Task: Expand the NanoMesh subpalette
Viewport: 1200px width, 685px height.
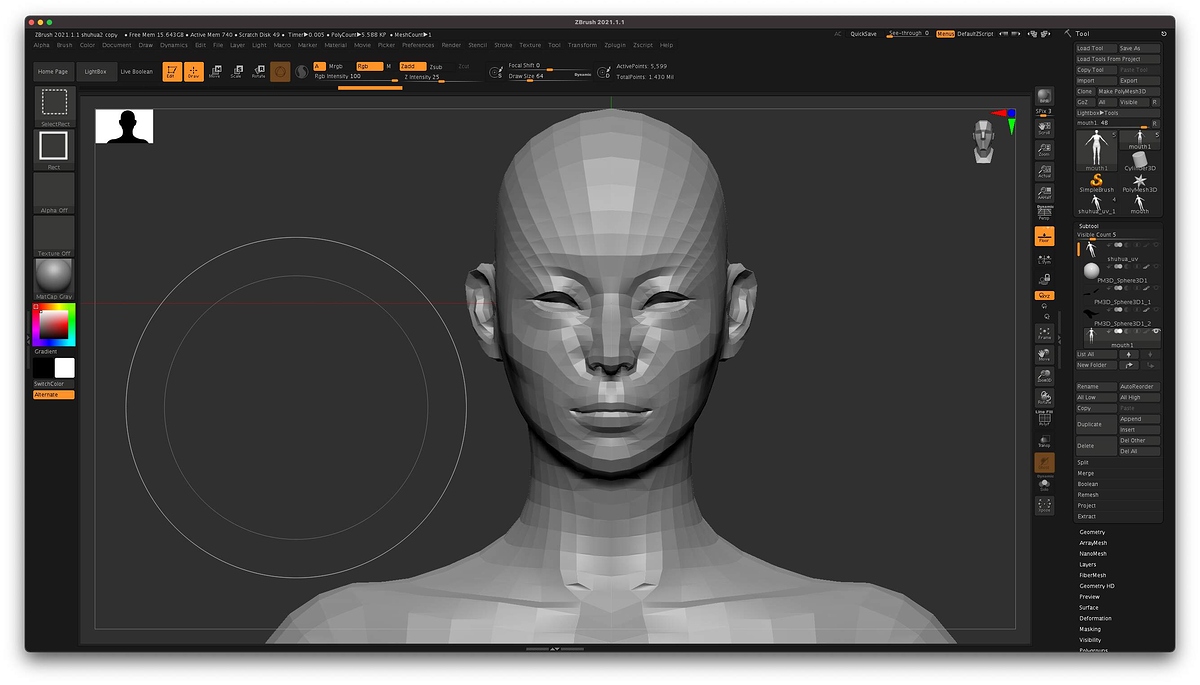Action: (1093, 554)
